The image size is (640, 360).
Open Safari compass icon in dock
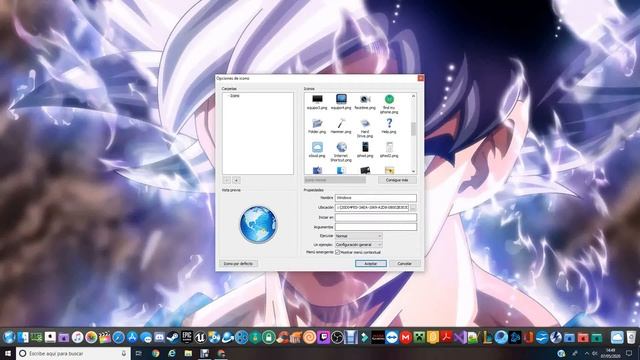(118, 337)
